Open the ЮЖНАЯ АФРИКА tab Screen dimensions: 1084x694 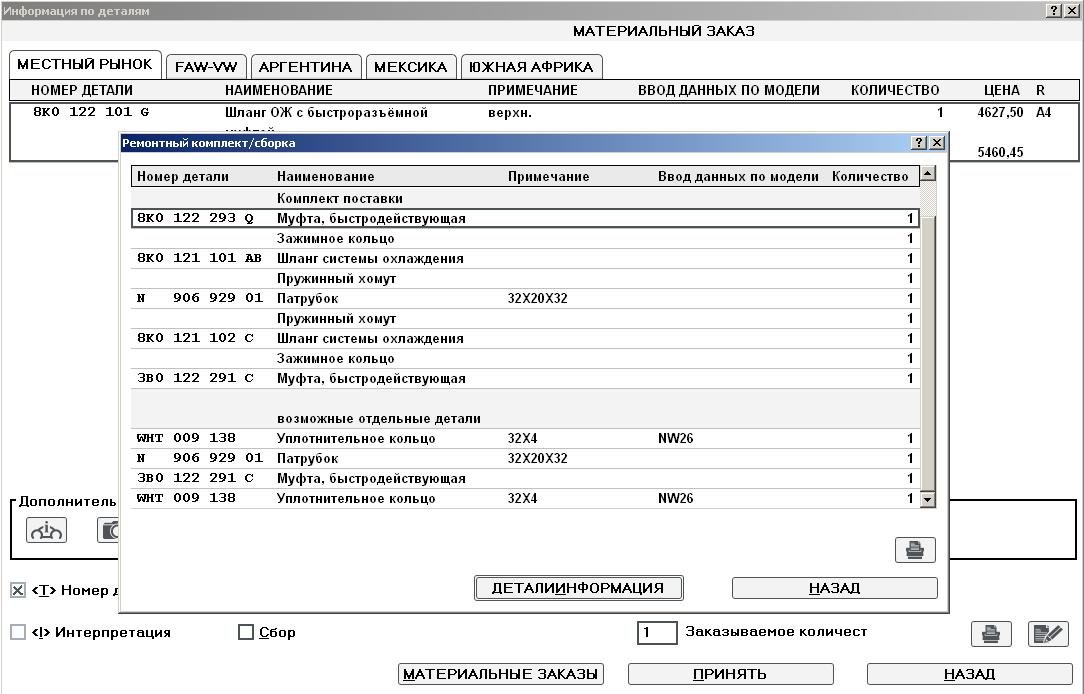tap(531, 67)
